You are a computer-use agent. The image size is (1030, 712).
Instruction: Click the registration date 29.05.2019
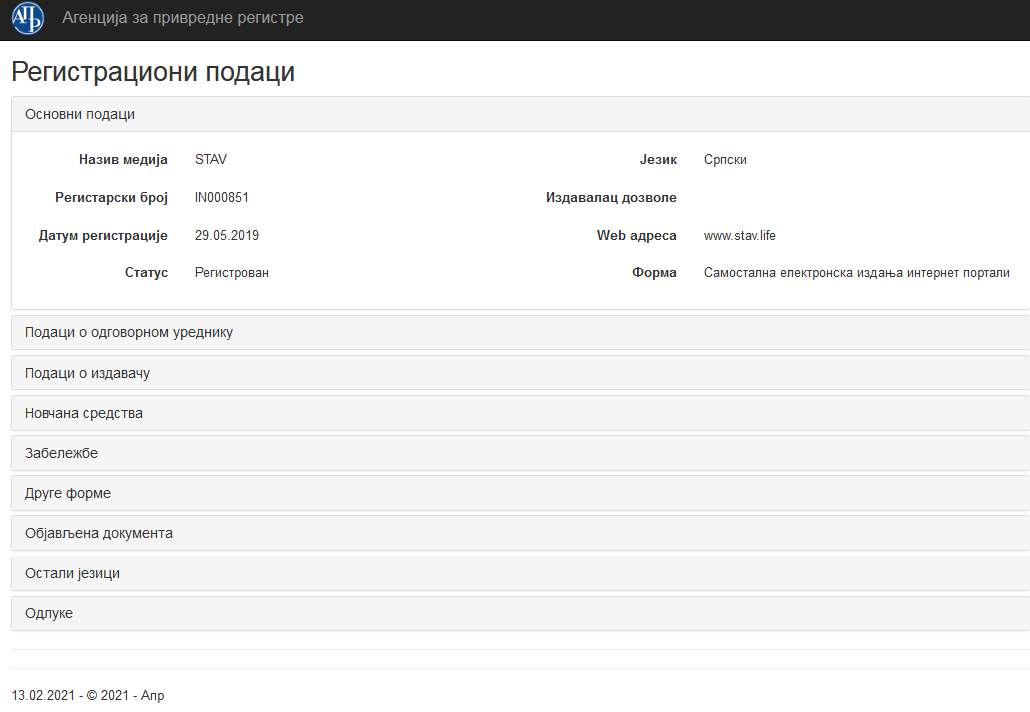227,236
